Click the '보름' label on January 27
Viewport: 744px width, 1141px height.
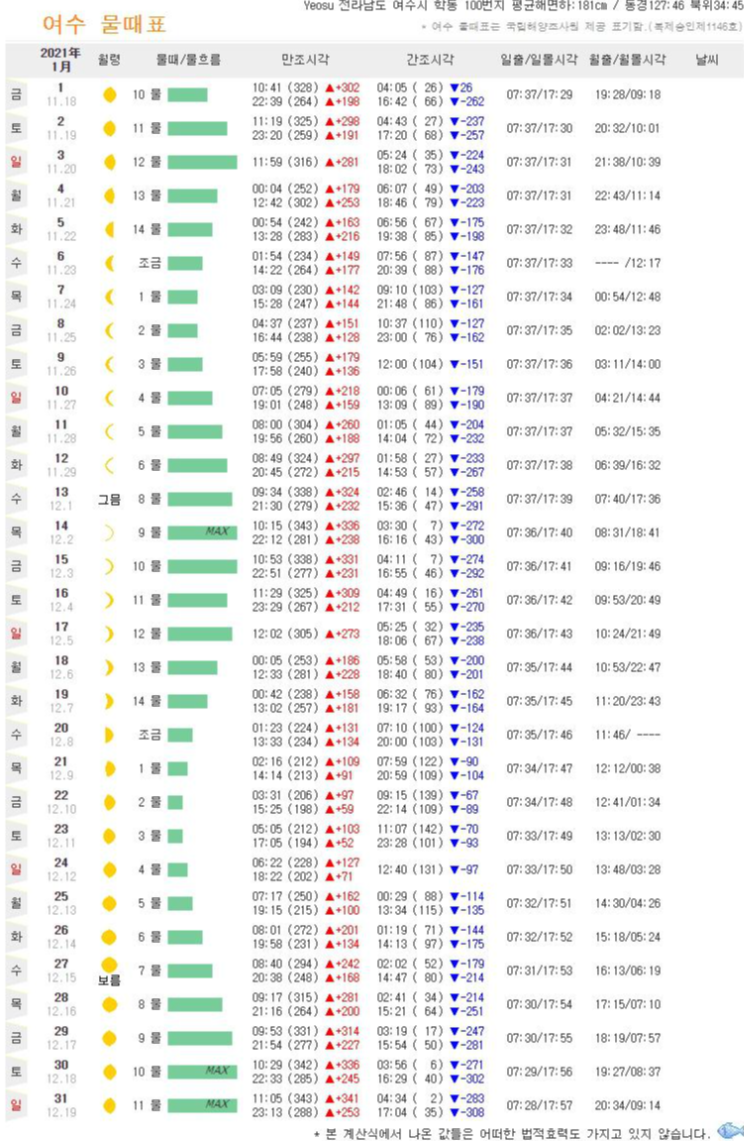[x=109, y=981]
